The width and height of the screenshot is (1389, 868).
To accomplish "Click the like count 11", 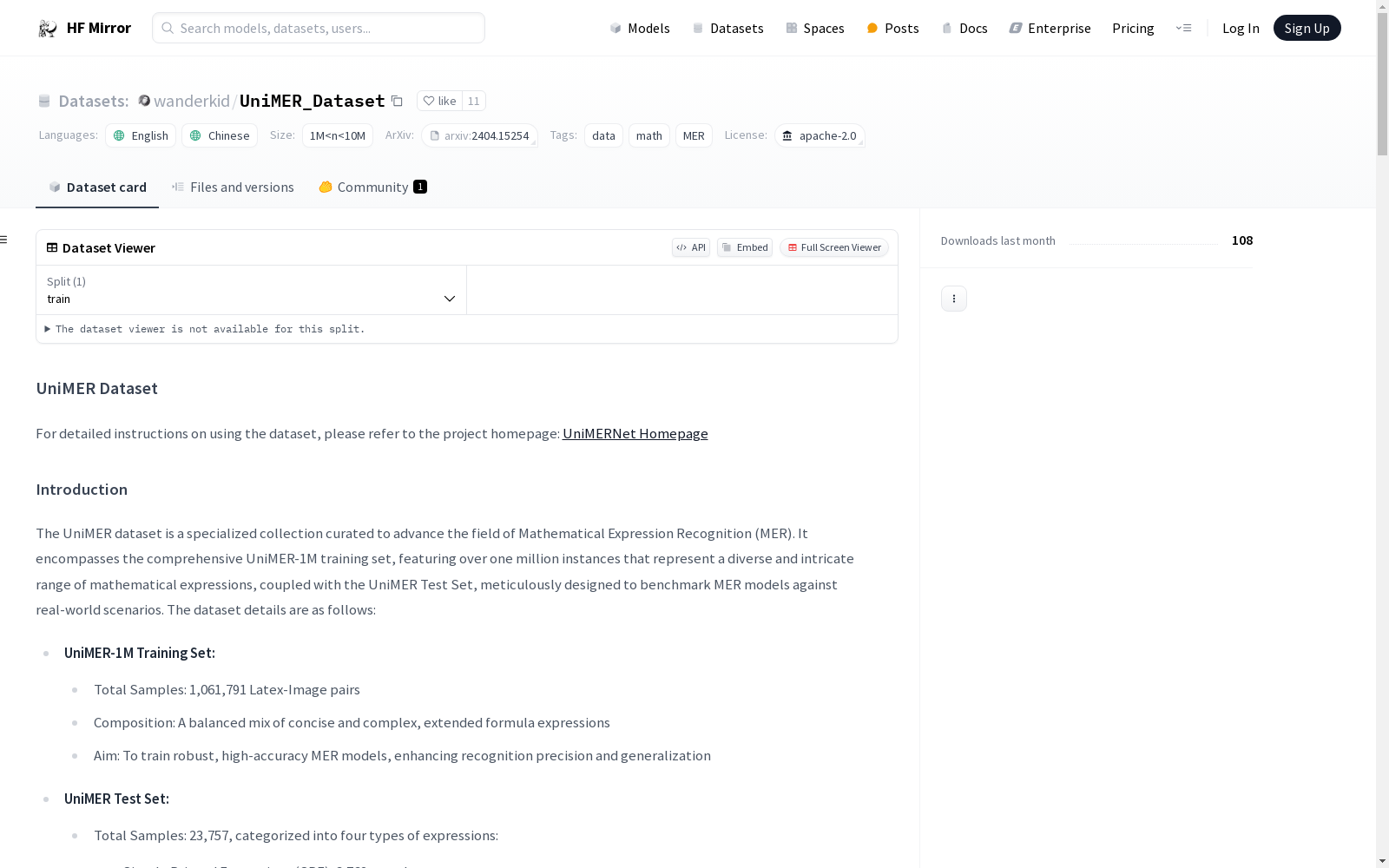I will click(x=474, y=101).
